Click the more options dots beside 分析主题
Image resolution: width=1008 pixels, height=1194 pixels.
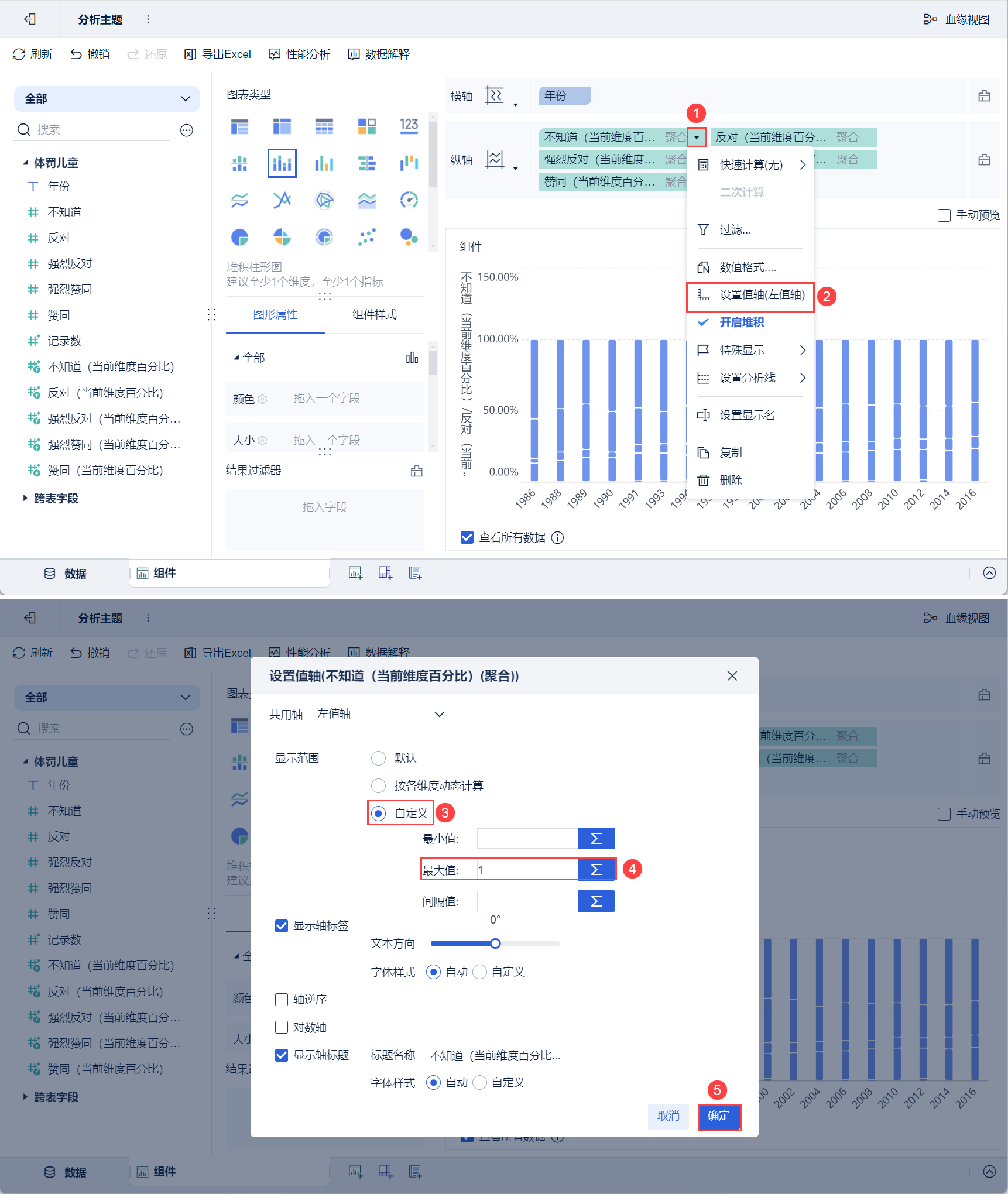pos(148,19)
